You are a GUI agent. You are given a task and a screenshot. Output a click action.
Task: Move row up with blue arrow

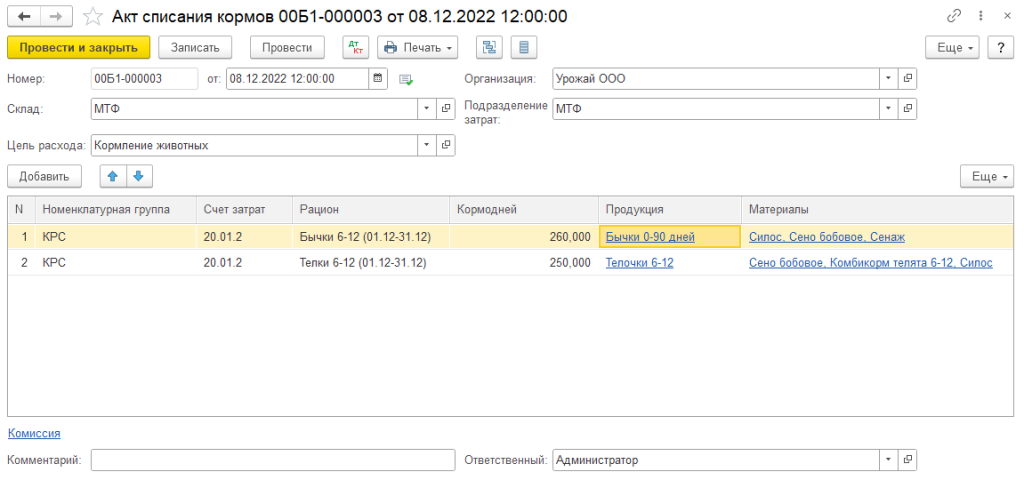pos(113,176)
